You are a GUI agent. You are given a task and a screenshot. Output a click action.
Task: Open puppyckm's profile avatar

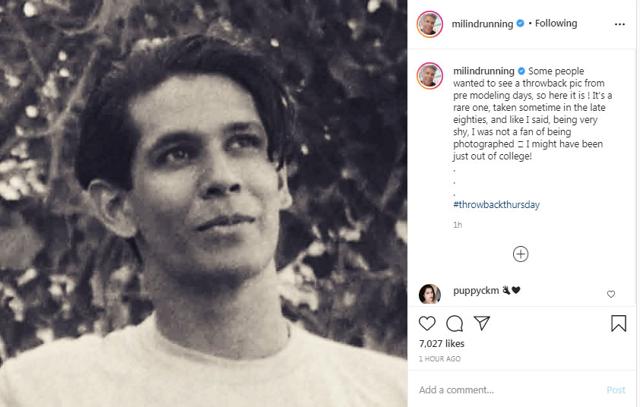tap(427, 293)
